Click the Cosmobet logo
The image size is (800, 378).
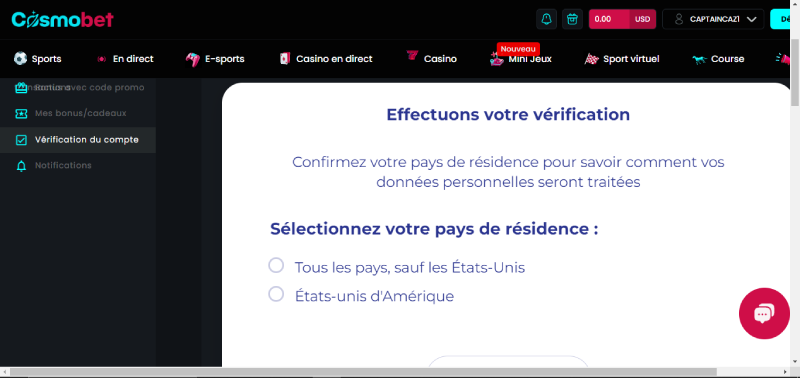click(62, 19)
